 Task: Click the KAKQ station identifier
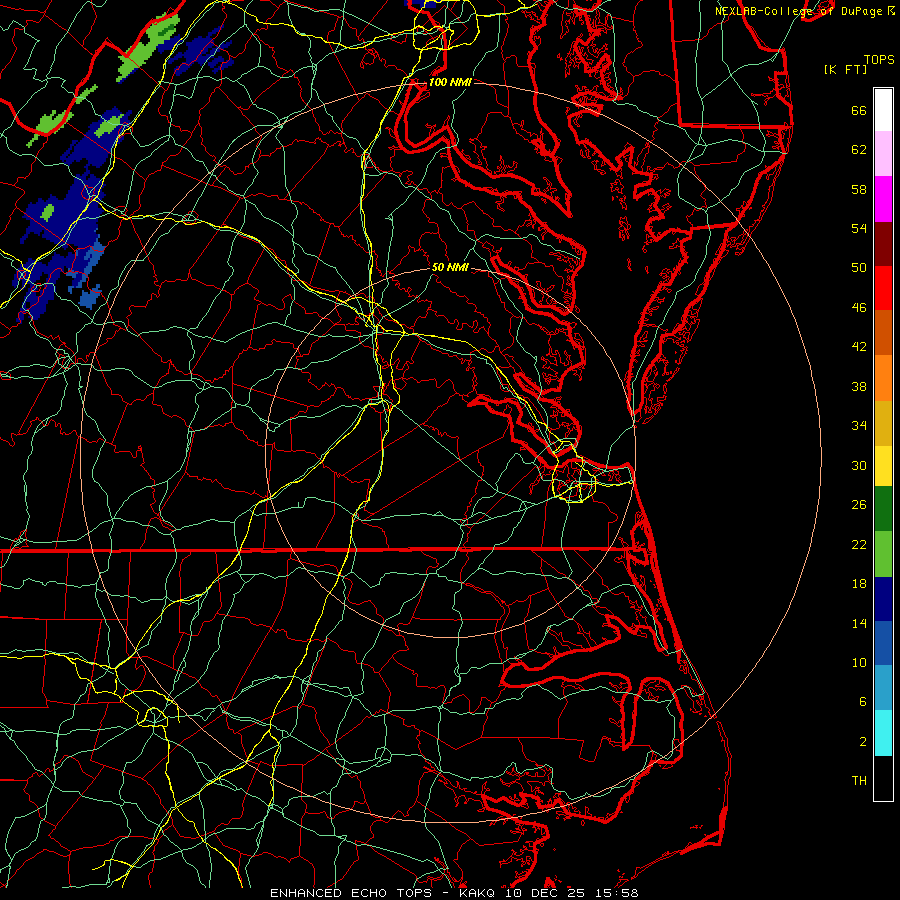point(479,893)
